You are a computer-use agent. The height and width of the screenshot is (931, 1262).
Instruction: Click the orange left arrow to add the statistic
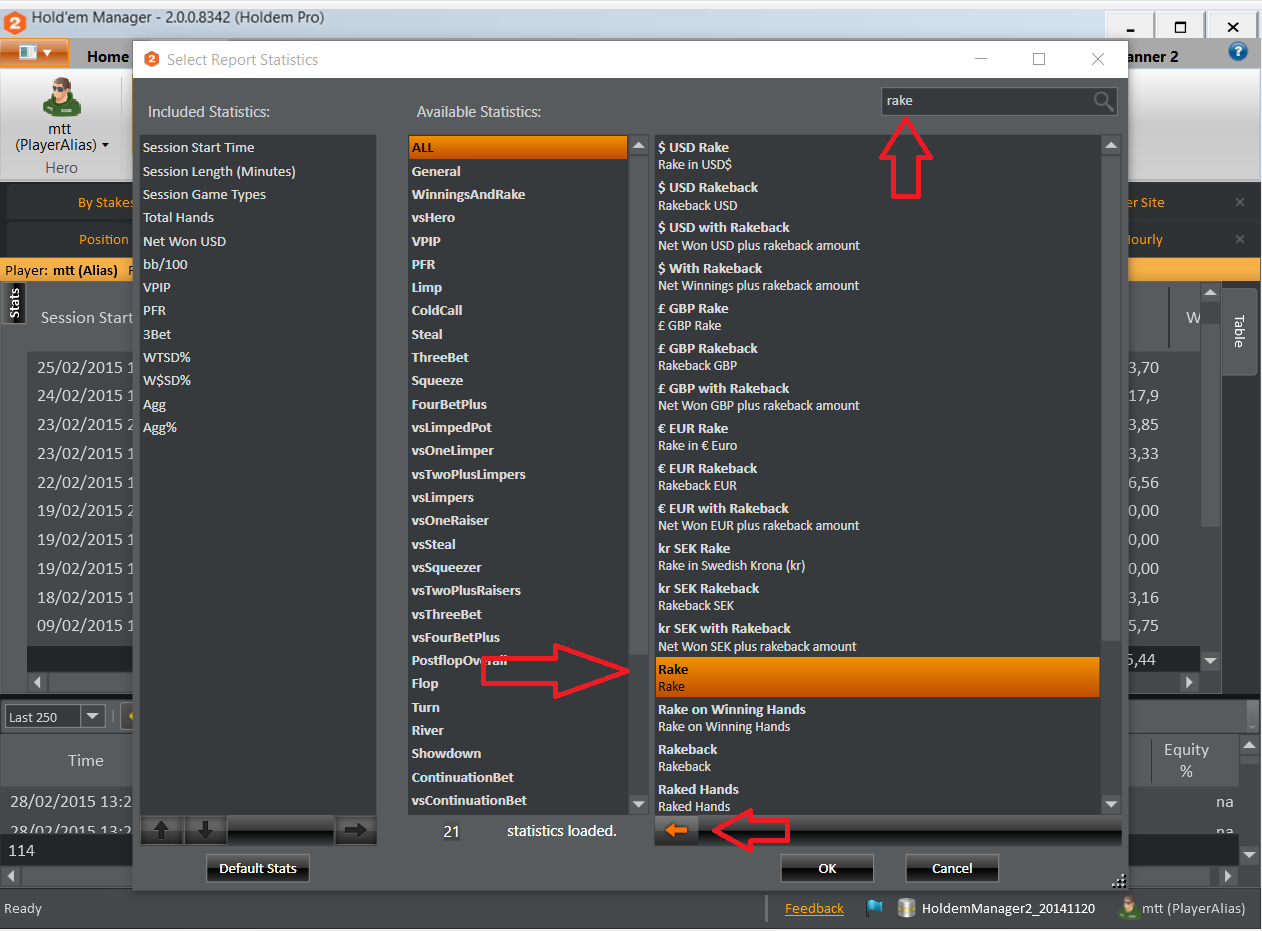coord(677,831)
